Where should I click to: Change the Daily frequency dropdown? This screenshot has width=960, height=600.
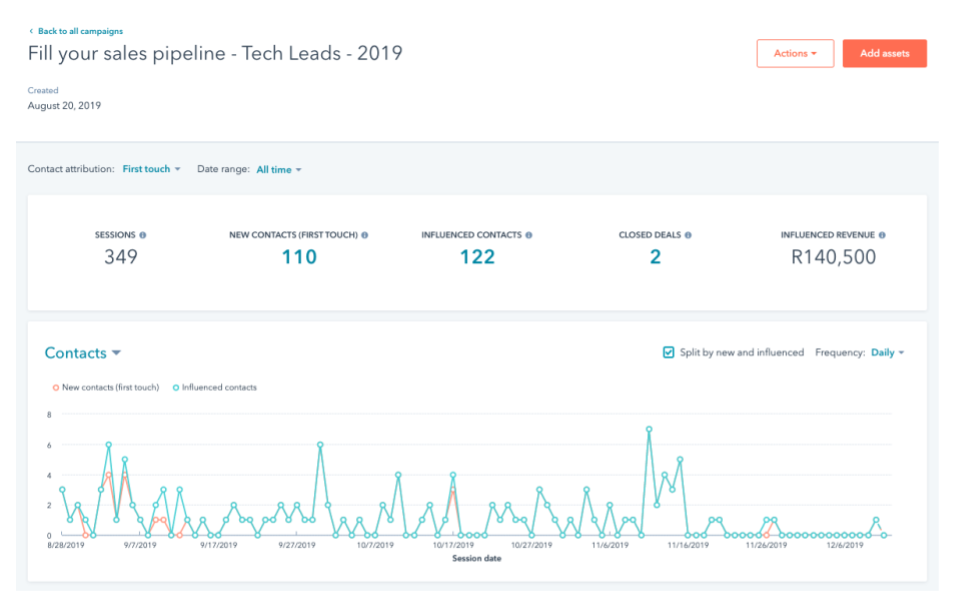pyautogui.click(x=887, y=353)
